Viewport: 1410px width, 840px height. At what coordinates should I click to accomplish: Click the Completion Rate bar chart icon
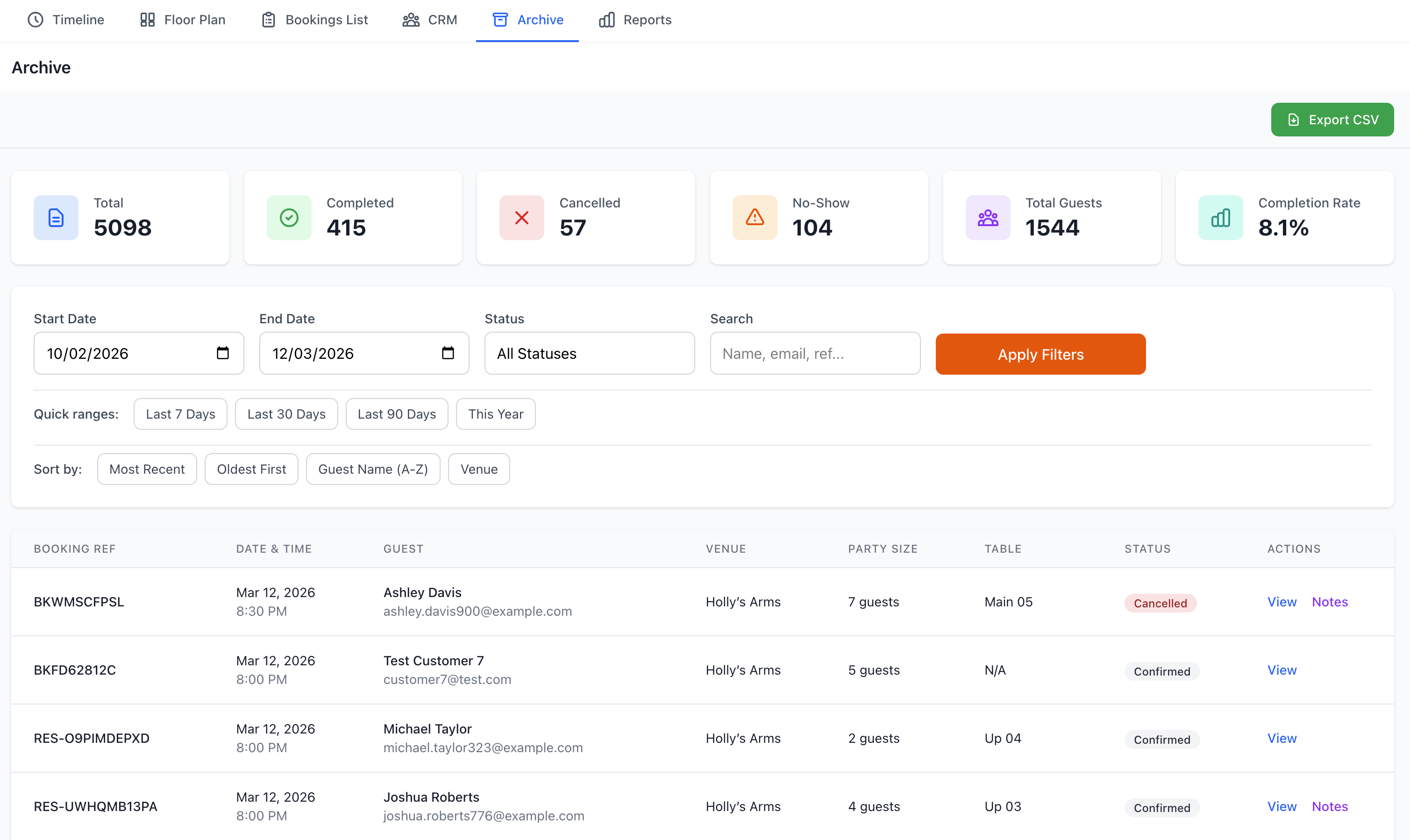pos(1220,217)
